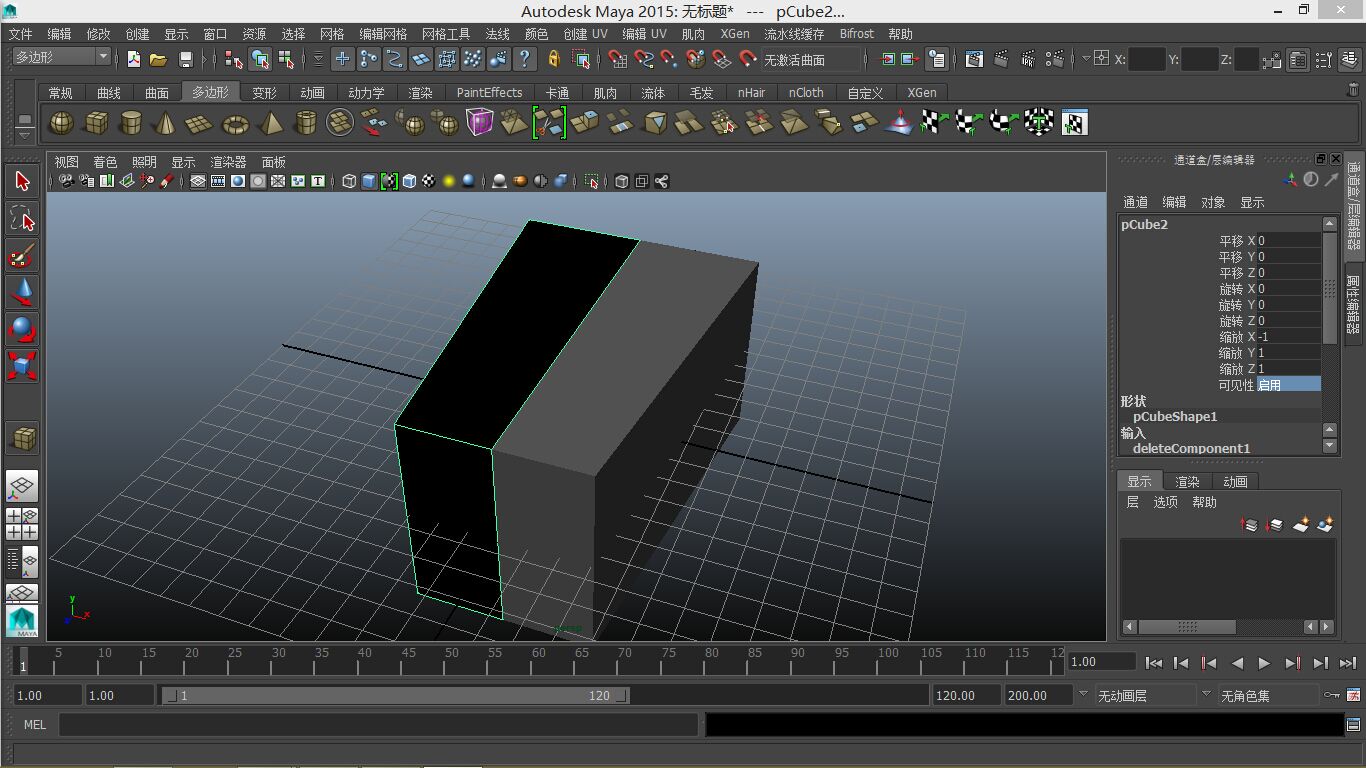Click step forward one key button
Viewport: 1366px width, 768px height.
pos(1292,662)
